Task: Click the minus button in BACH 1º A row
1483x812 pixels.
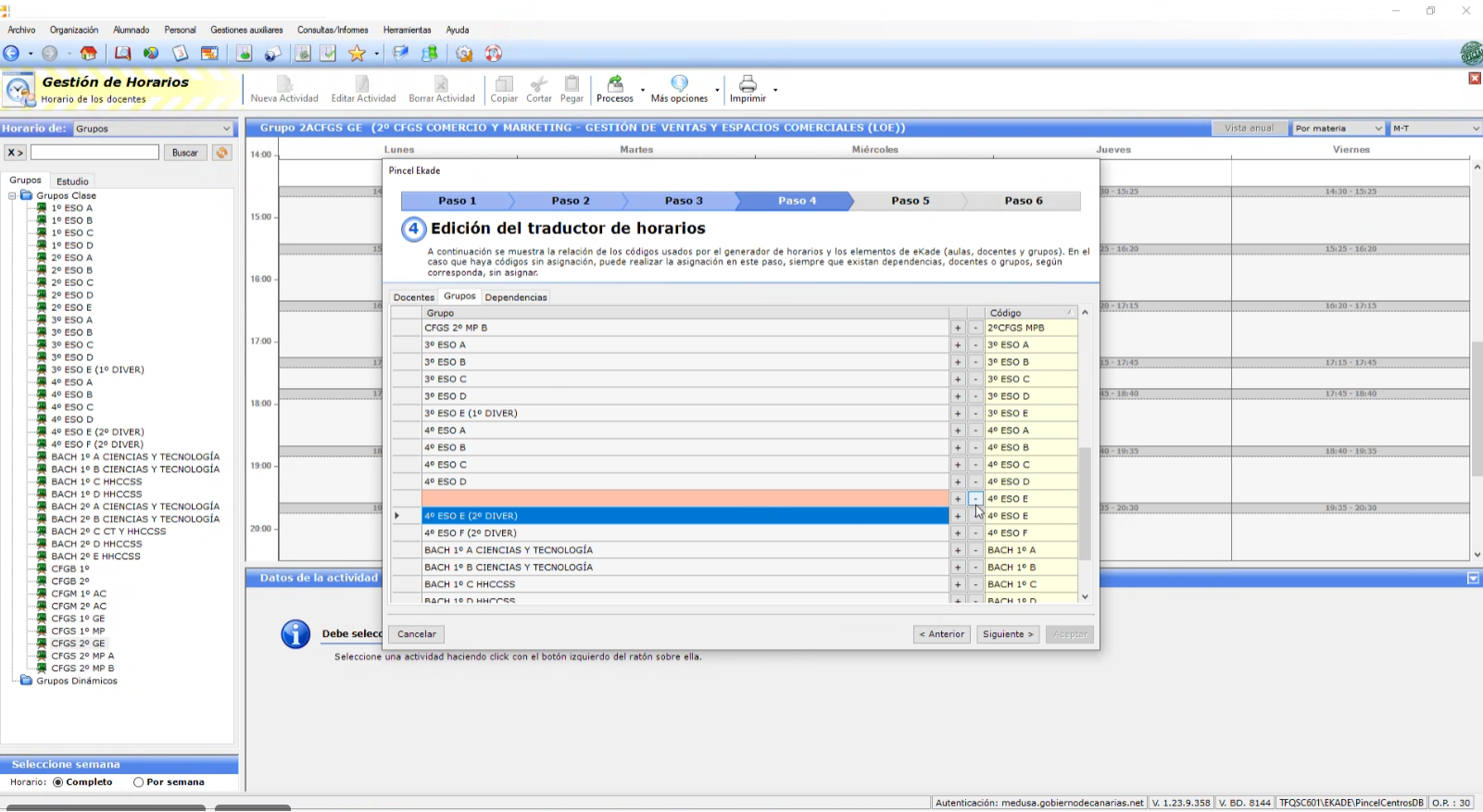Action: (975, 550)
